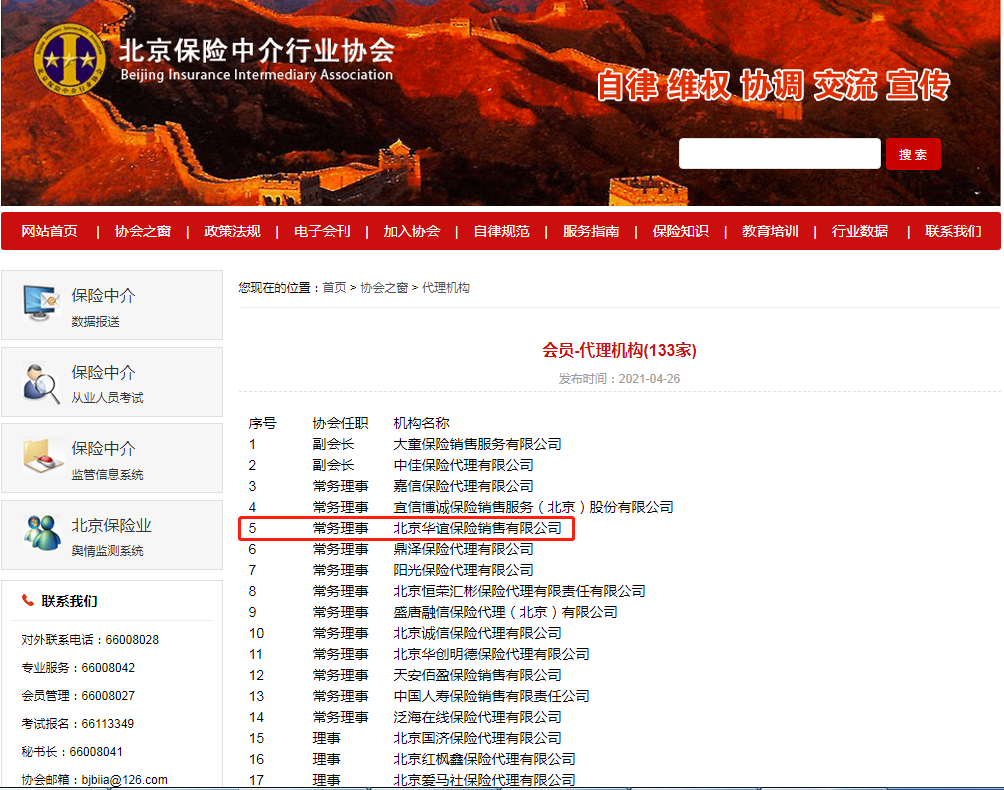Open 电子会刊 menu item
Viewport: 1004px width, 790px height.
point(322,231)
